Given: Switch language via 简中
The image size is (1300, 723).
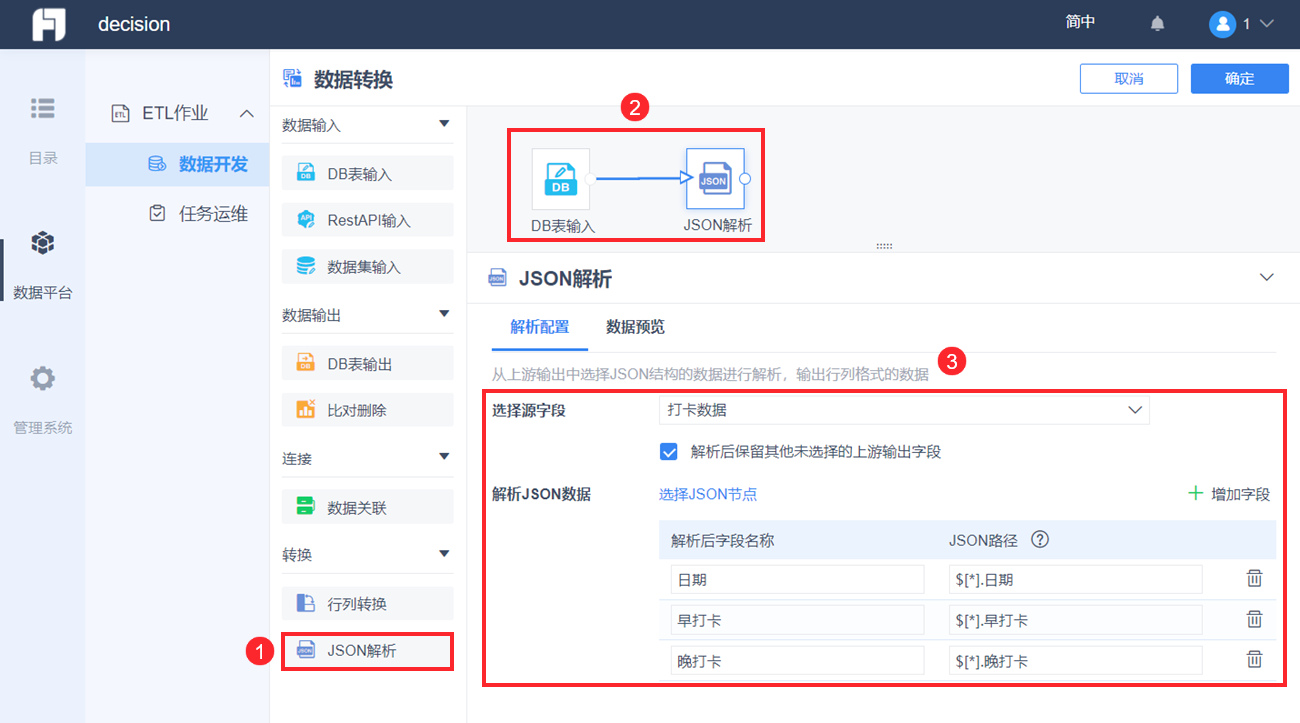Looking at the screenshot, I should coord(1080,23).
